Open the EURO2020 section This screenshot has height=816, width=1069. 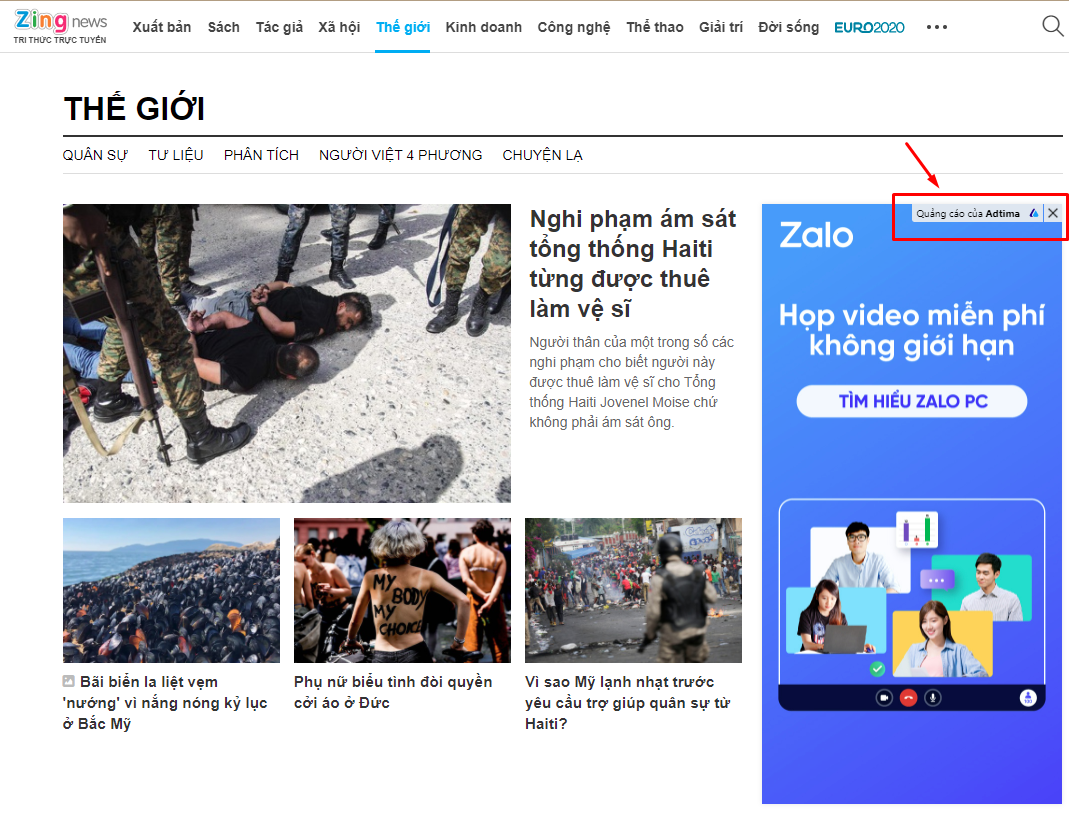tap(869, 27)
